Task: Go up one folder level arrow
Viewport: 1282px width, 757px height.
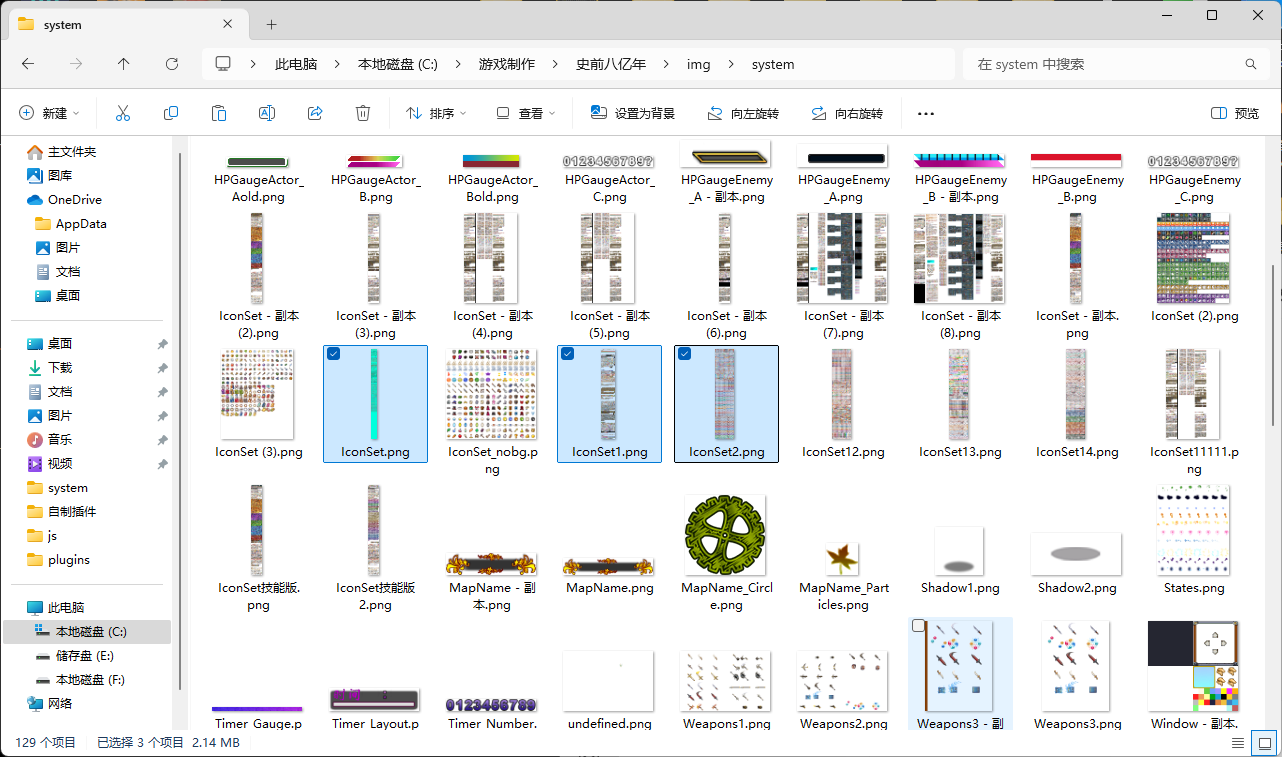Action: coord(124,64)
